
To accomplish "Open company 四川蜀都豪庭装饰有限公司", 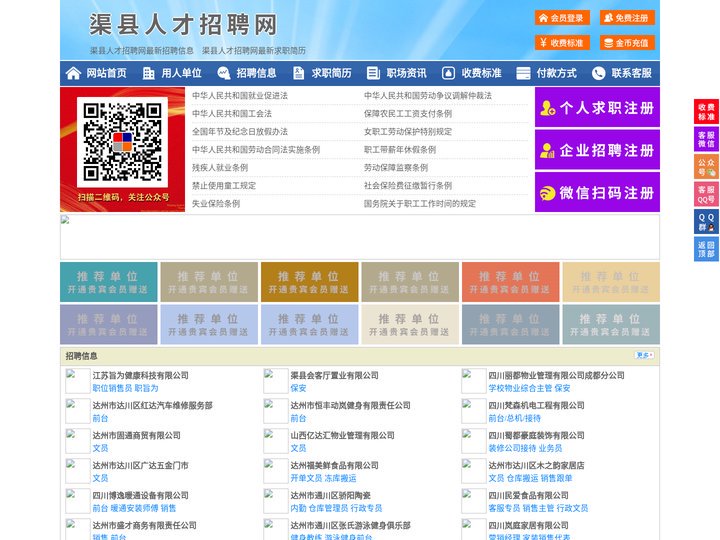I will [536, 435].
